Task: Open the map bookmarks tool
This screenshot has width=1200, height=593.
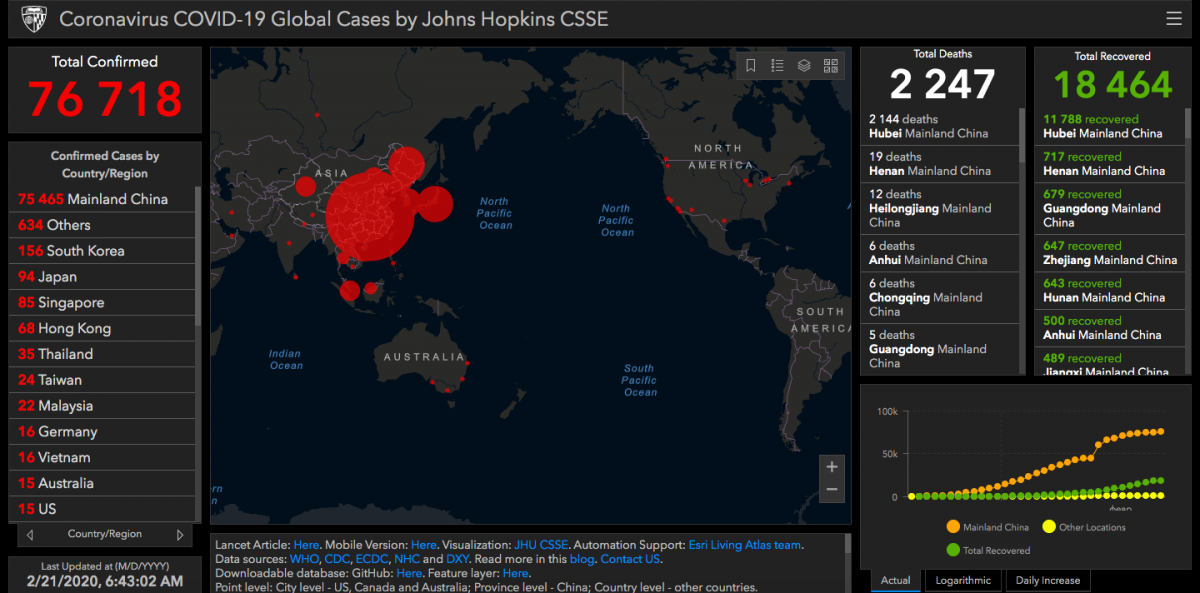Action: point(752,66)
